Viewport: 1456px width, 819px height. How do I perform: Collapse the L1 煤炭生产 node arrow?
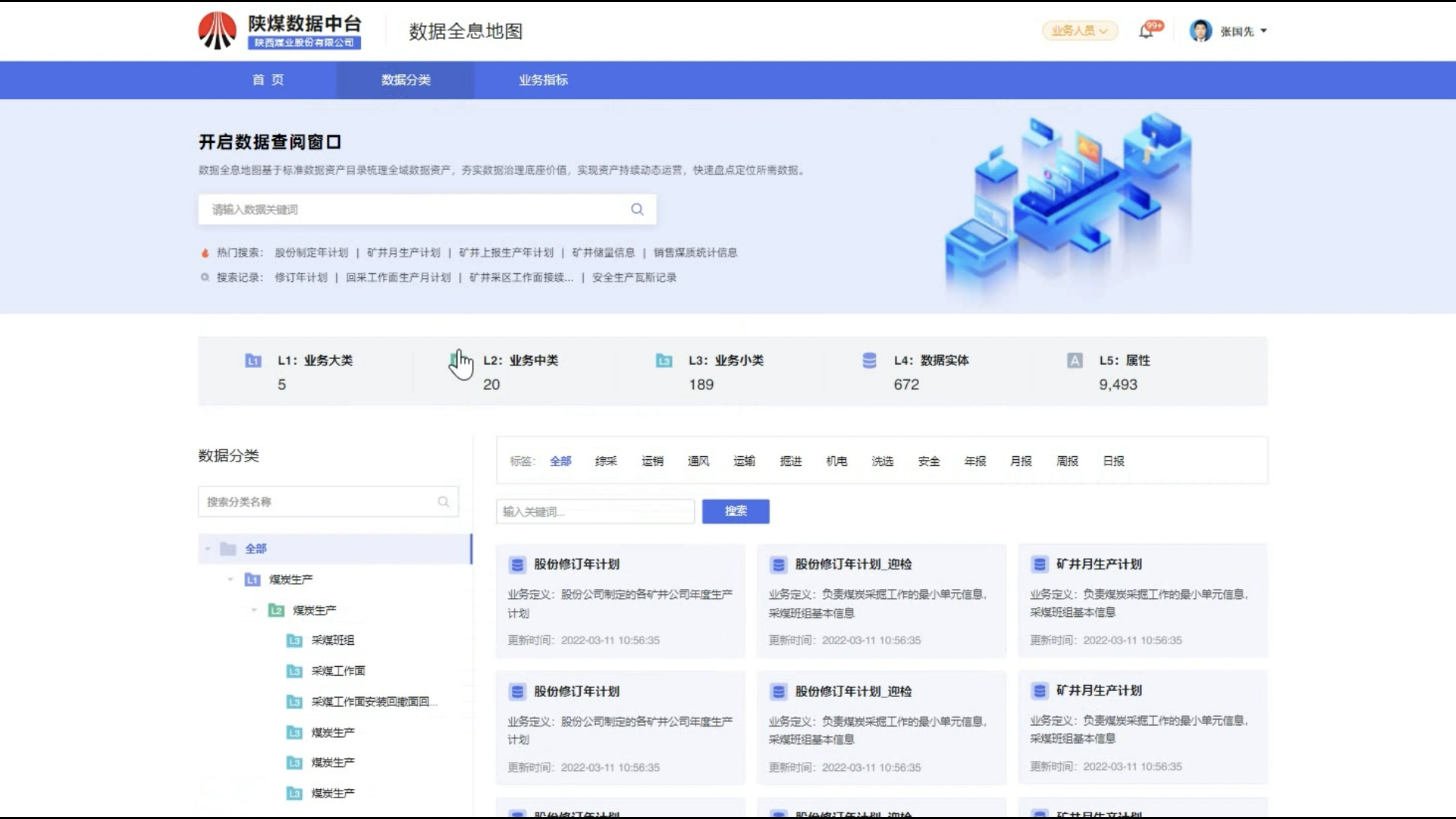231,580
